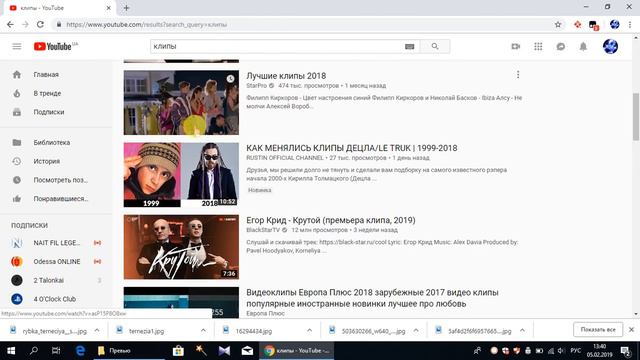
Task: Expand options for 5af4d2f6f6957665 download
Action: (522, 330)
